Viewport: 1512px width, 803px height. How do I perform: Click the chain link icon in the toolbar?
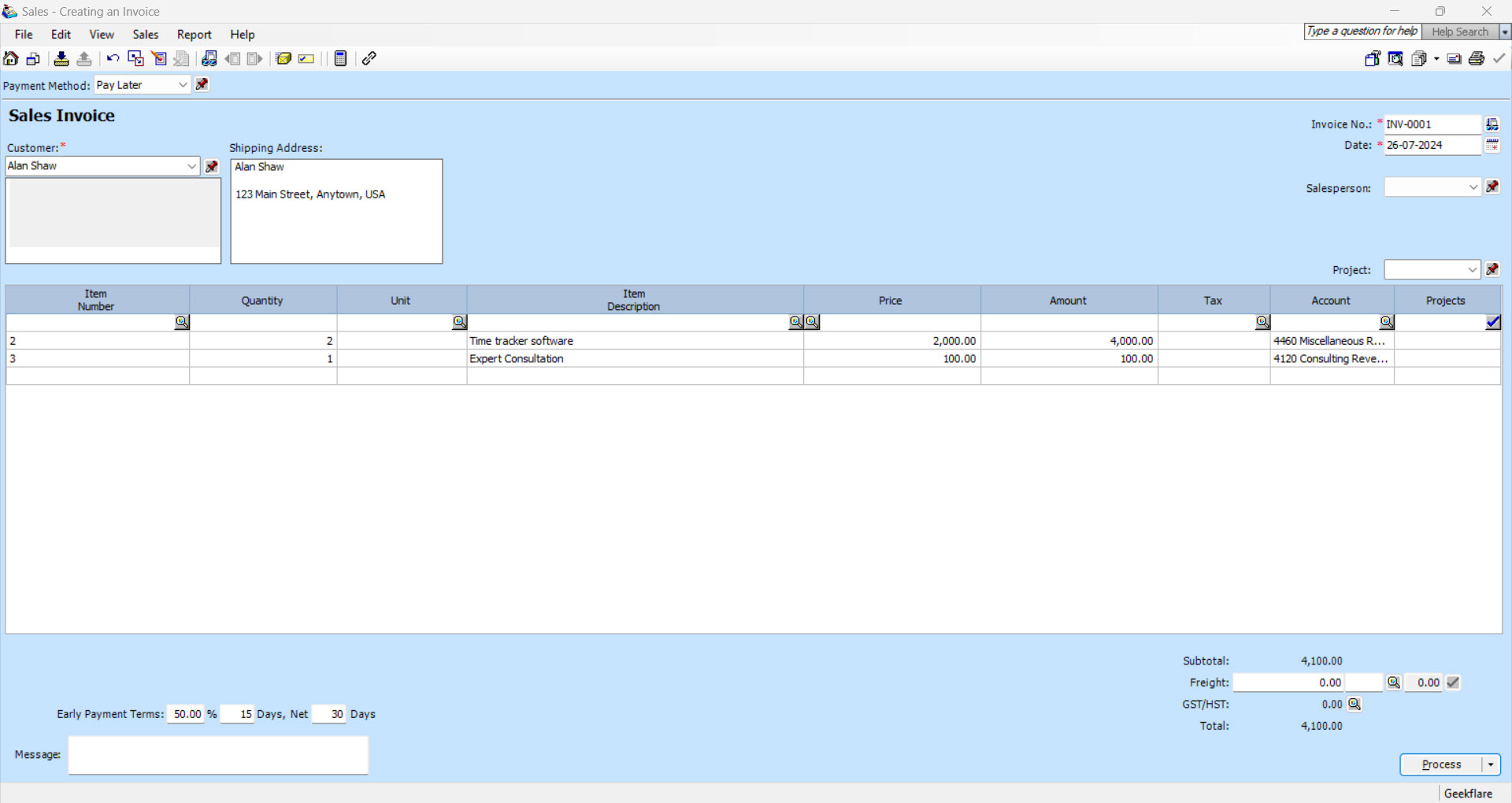tap(369, 58)
